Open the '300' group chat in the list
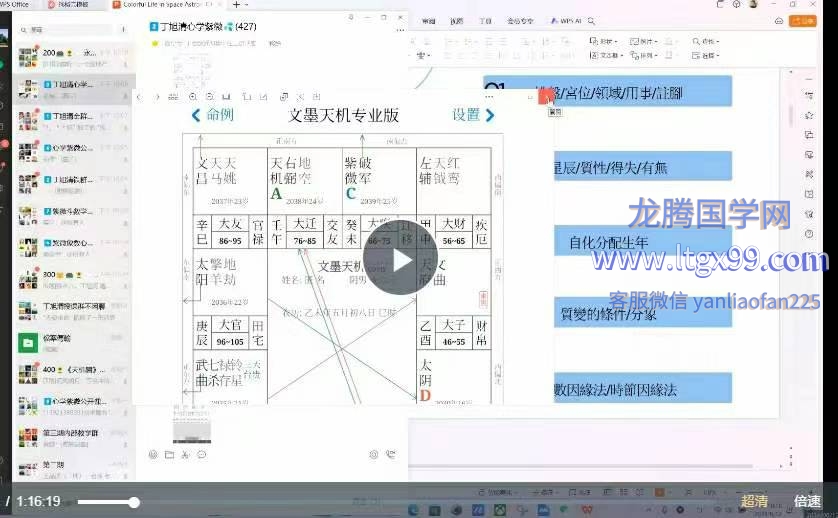Image resolution: width=838 pixels, height=518 pixels. (73, 280)
